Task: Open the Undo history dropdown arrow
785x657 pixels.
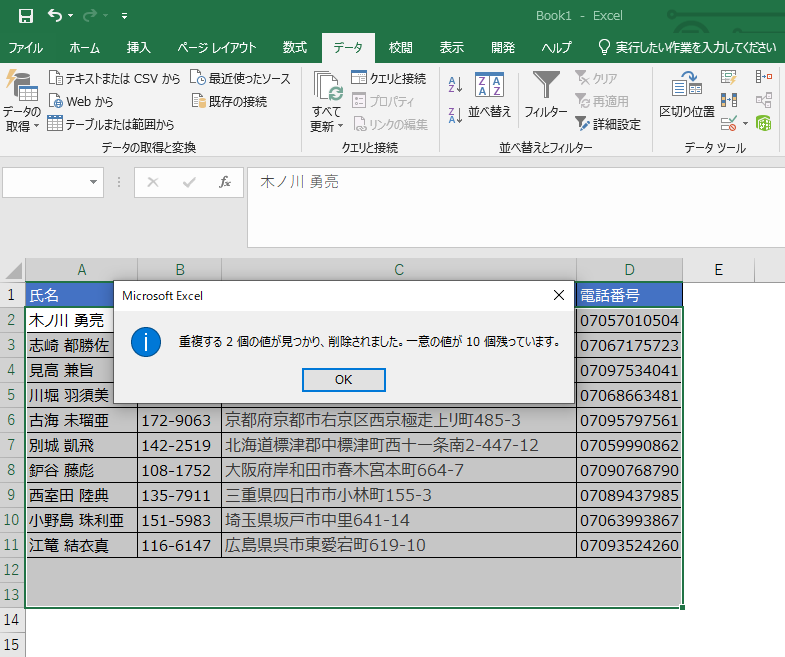Action: point(70,16)
